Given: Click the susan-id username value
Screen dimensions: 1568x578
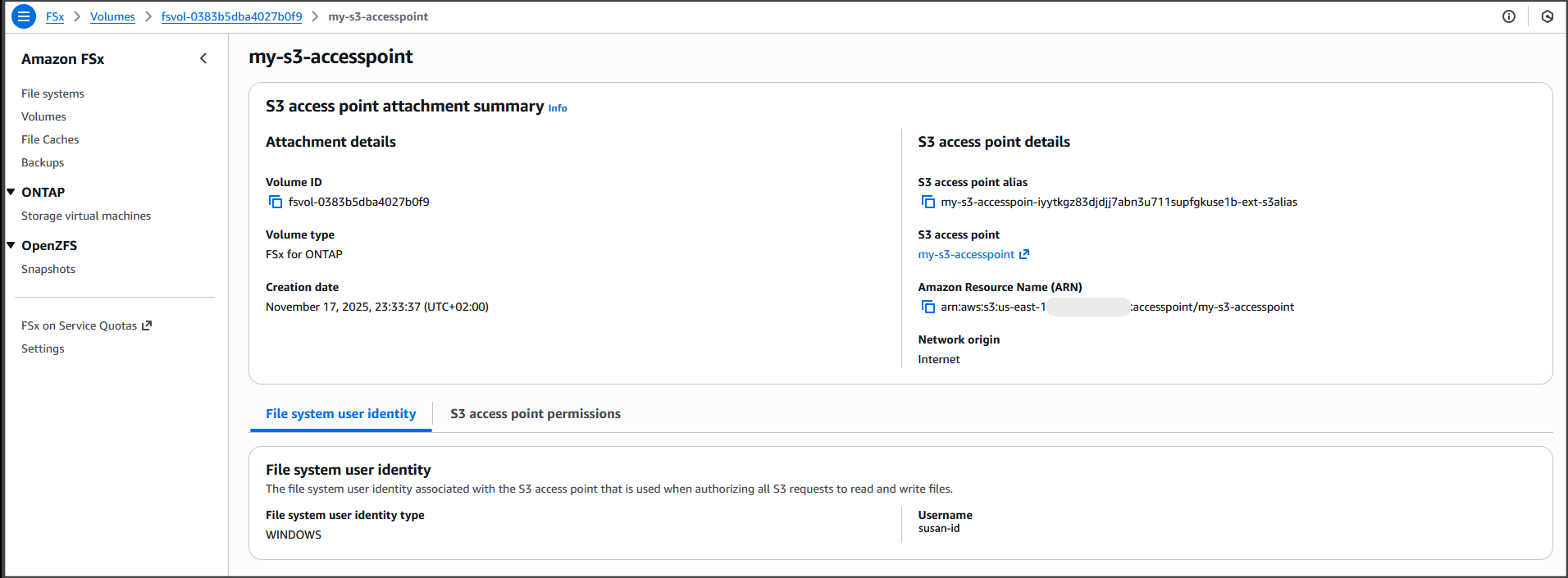Looking at the screenshot, I should pyautogui.click(x=939, y=528).
